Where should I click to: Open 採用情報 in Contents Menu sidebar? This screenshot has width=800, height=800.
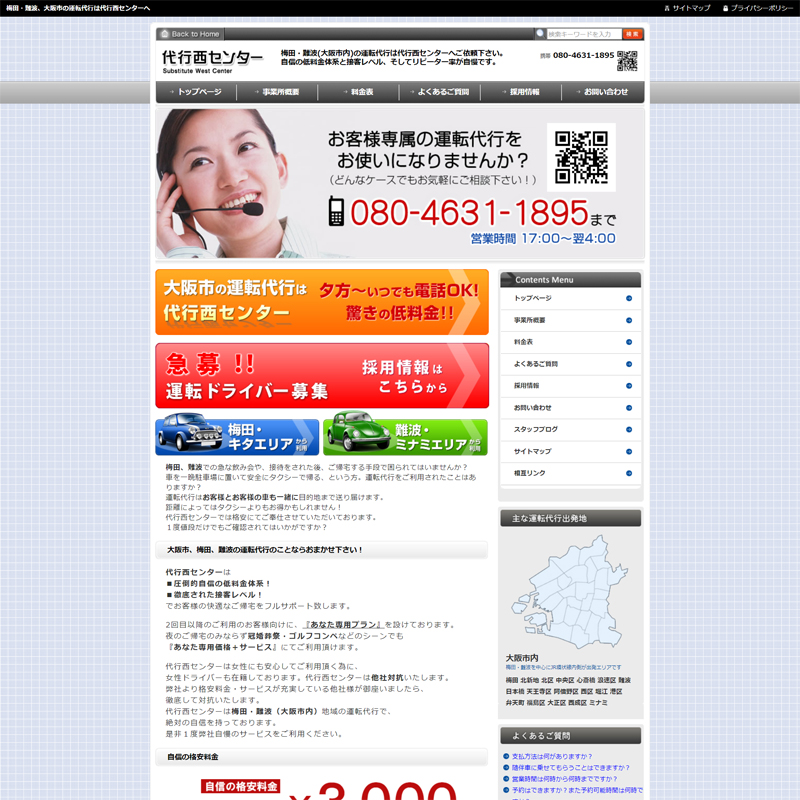(570, 386)
